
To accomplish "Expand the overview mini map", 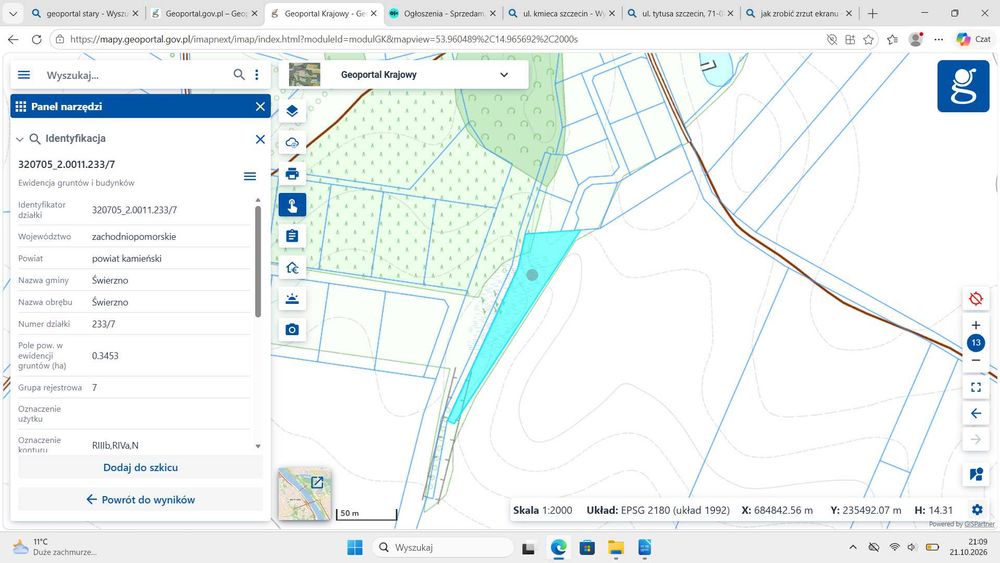I will 317,483.
